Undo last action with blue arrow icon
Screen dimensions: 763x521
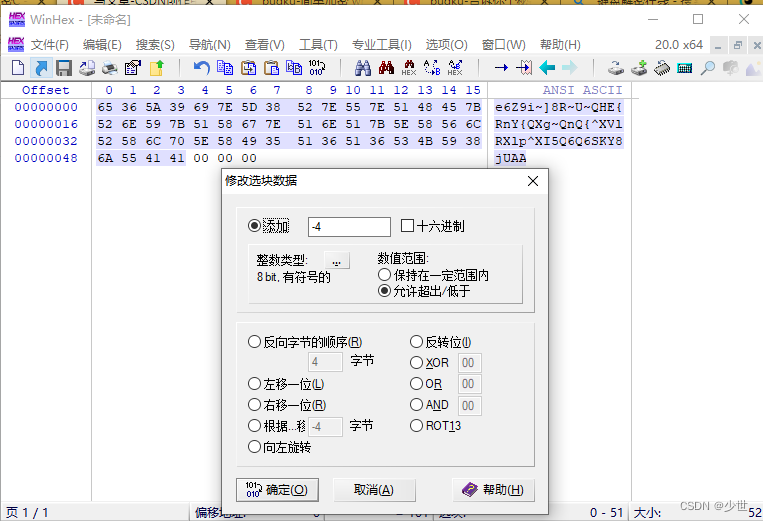click(x=201, y=68)
